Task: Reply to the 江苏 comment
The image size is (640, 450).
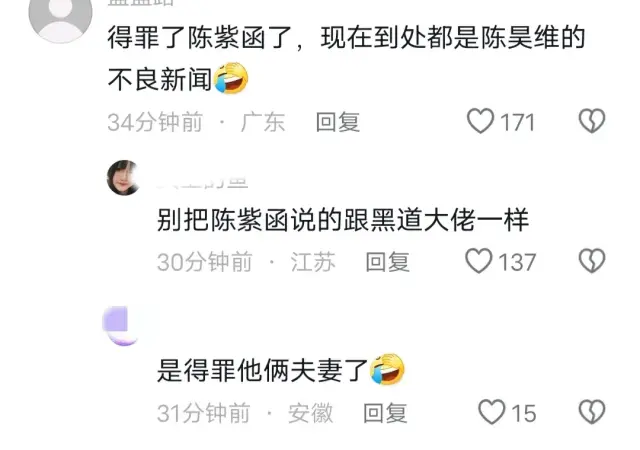Action: click(x=387, y=262)
